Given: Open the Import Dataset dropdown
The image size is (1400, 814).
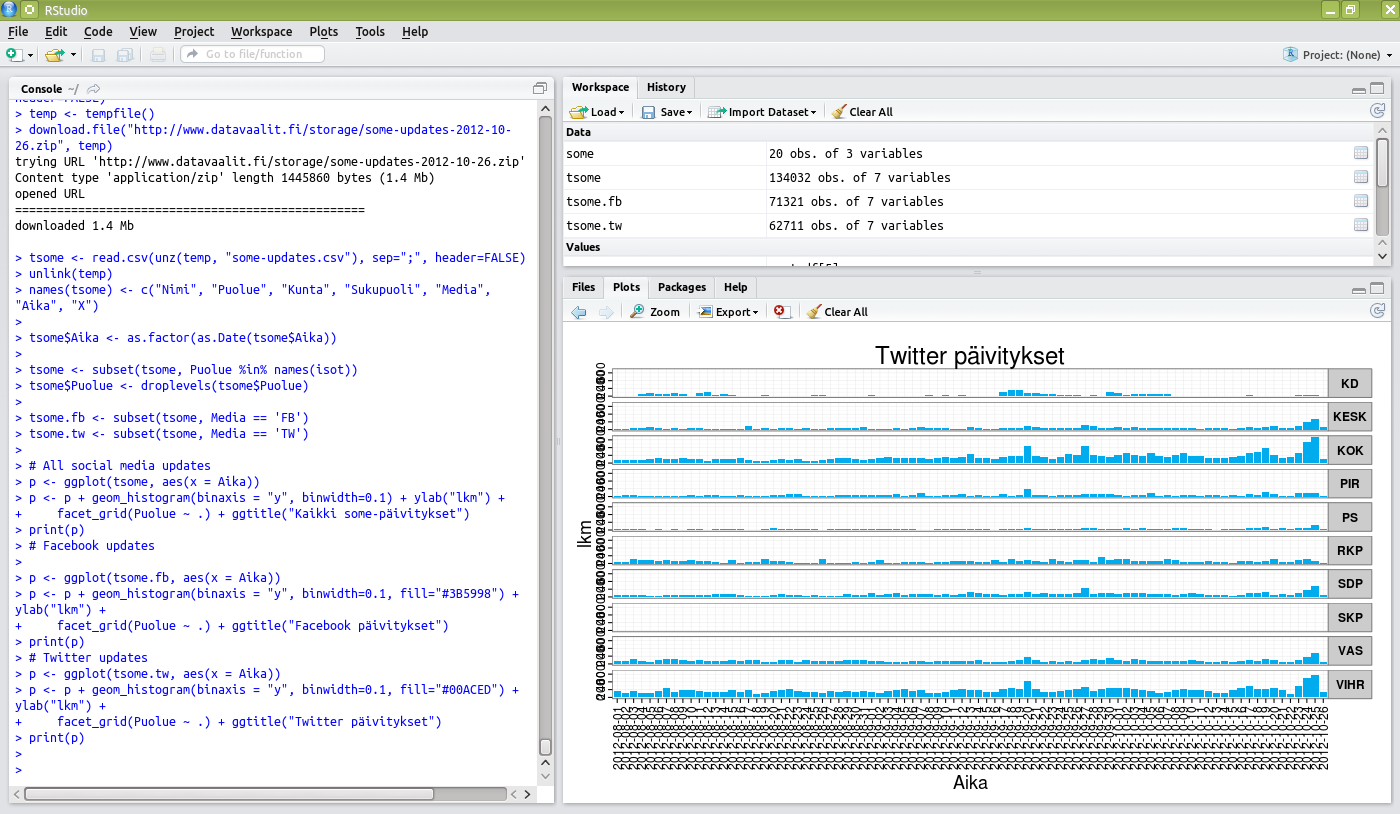Looking at the screenshot, I should (x=762, y=112).
